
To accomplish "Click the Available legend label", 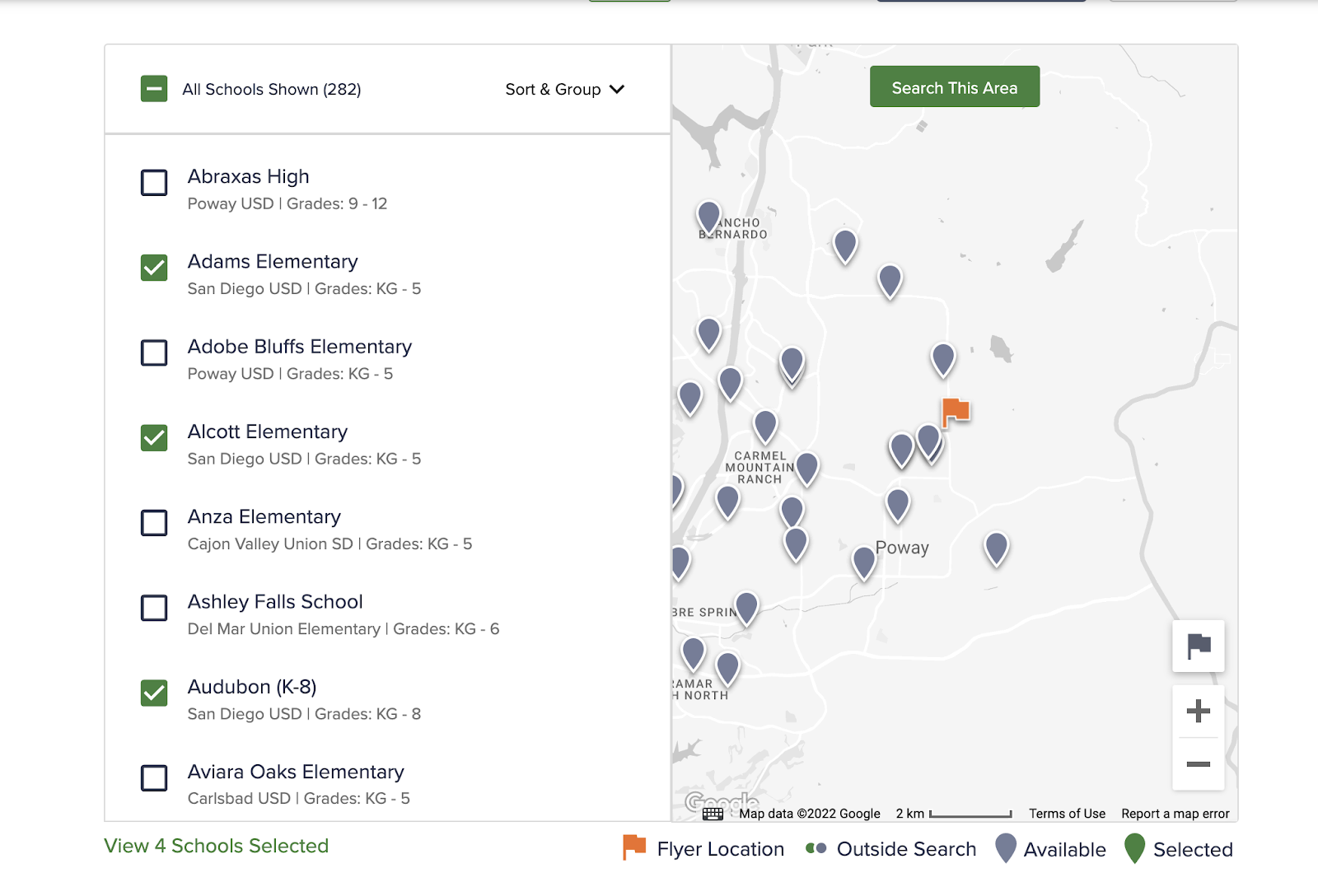I will (1064, 849).
